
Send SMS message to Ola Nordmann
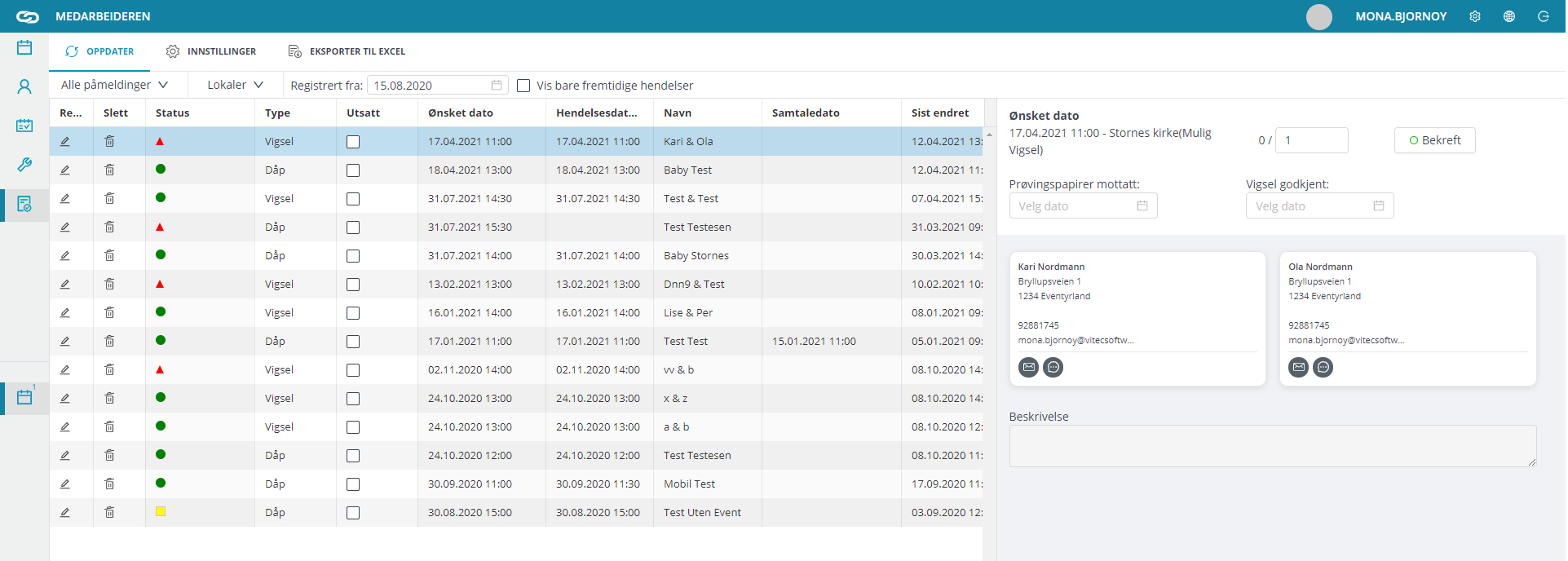[x=1323, y=368]
